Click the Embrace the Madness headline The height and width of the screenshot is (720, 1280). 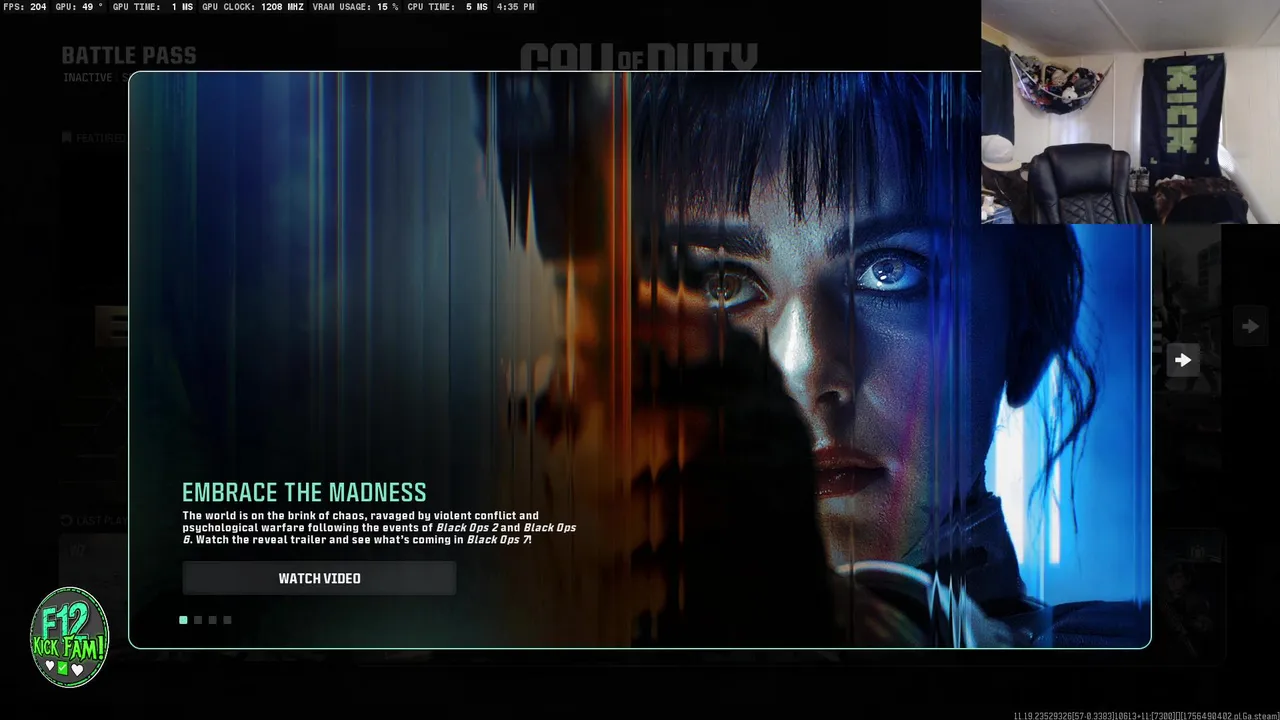(304, 492)
